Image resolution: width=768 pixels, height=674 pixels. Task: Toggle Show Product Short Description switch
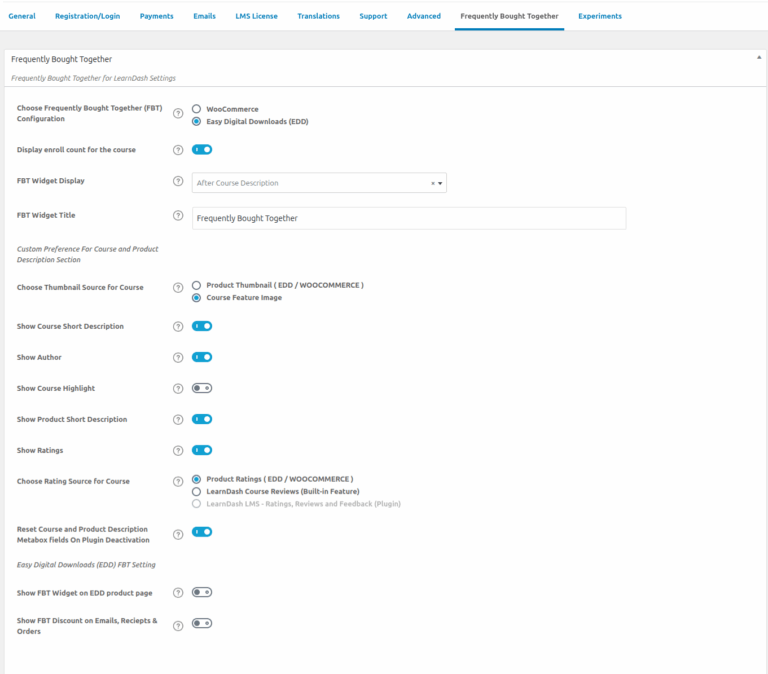point(202,419)
